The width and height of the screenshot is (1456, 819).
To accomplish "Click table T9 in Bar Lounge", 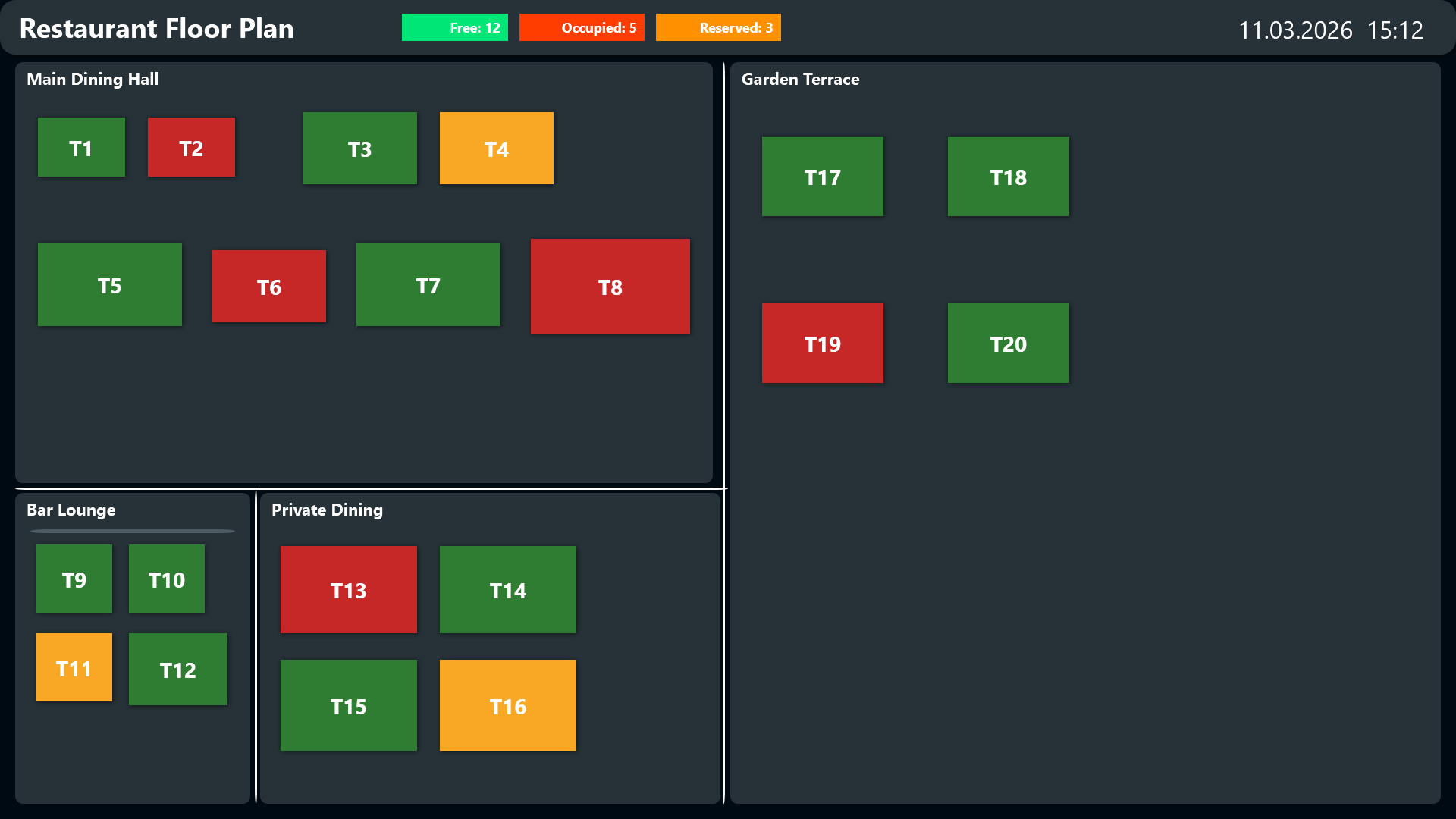I will click(x=74, y=579).
